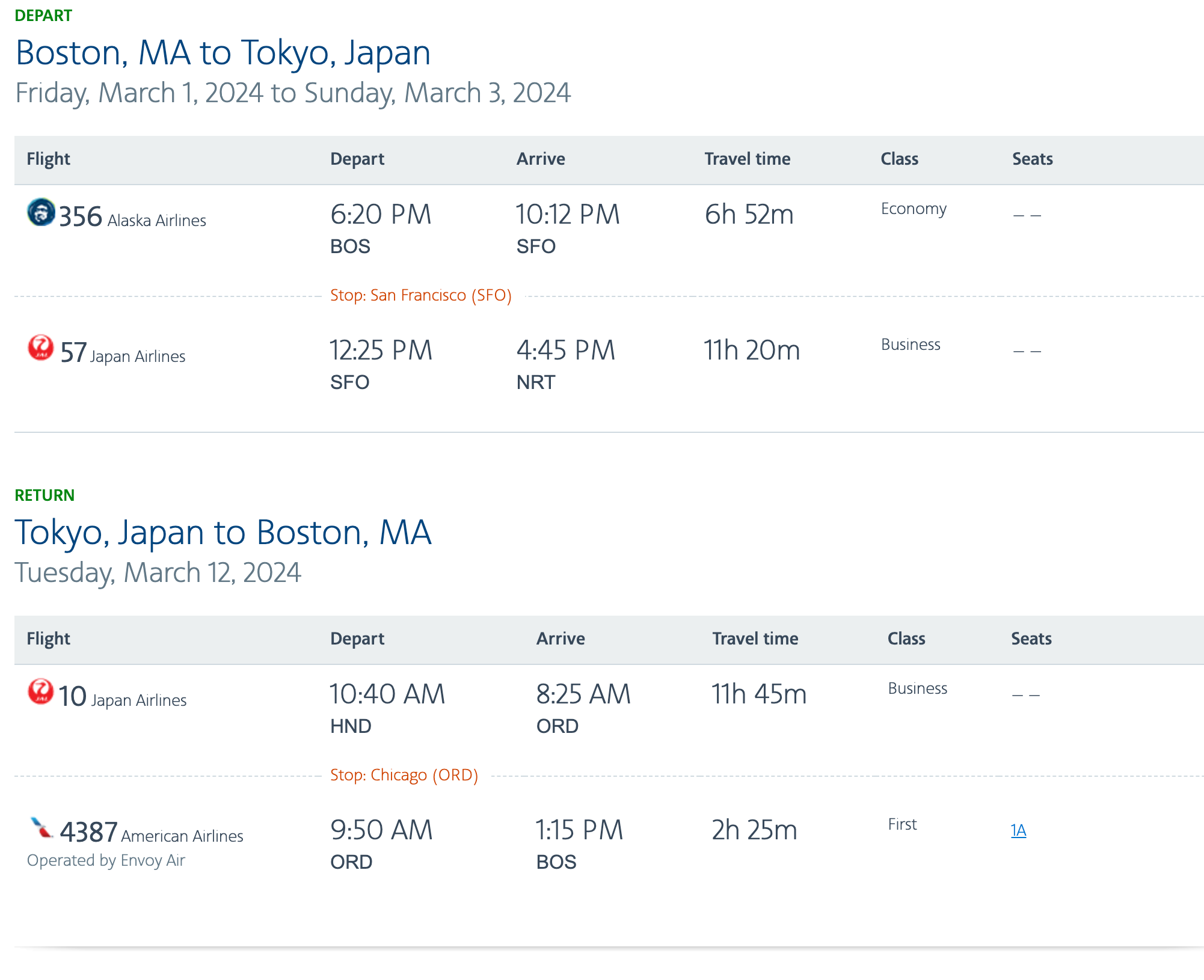
Task: Click Boston, MA to Tokyo heading
Action: pos(223,53)
